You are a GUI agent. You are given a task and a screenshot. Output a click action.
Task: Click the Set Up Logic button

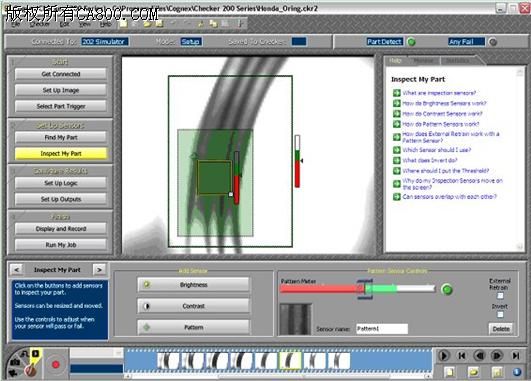61,183
